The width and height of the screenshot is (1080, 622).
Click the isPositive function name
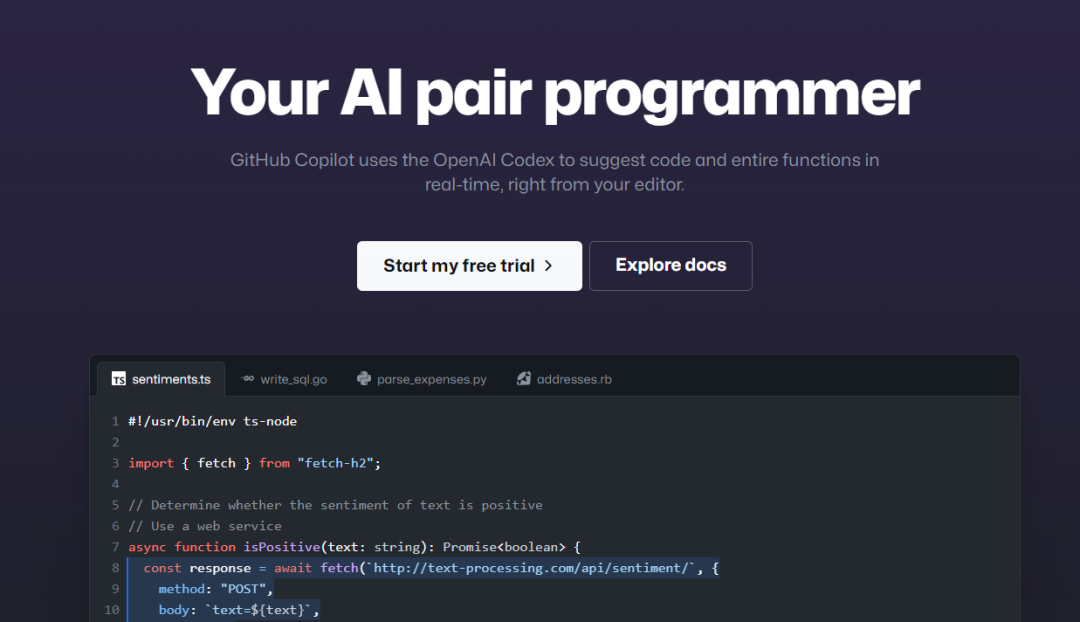[280, 546]
